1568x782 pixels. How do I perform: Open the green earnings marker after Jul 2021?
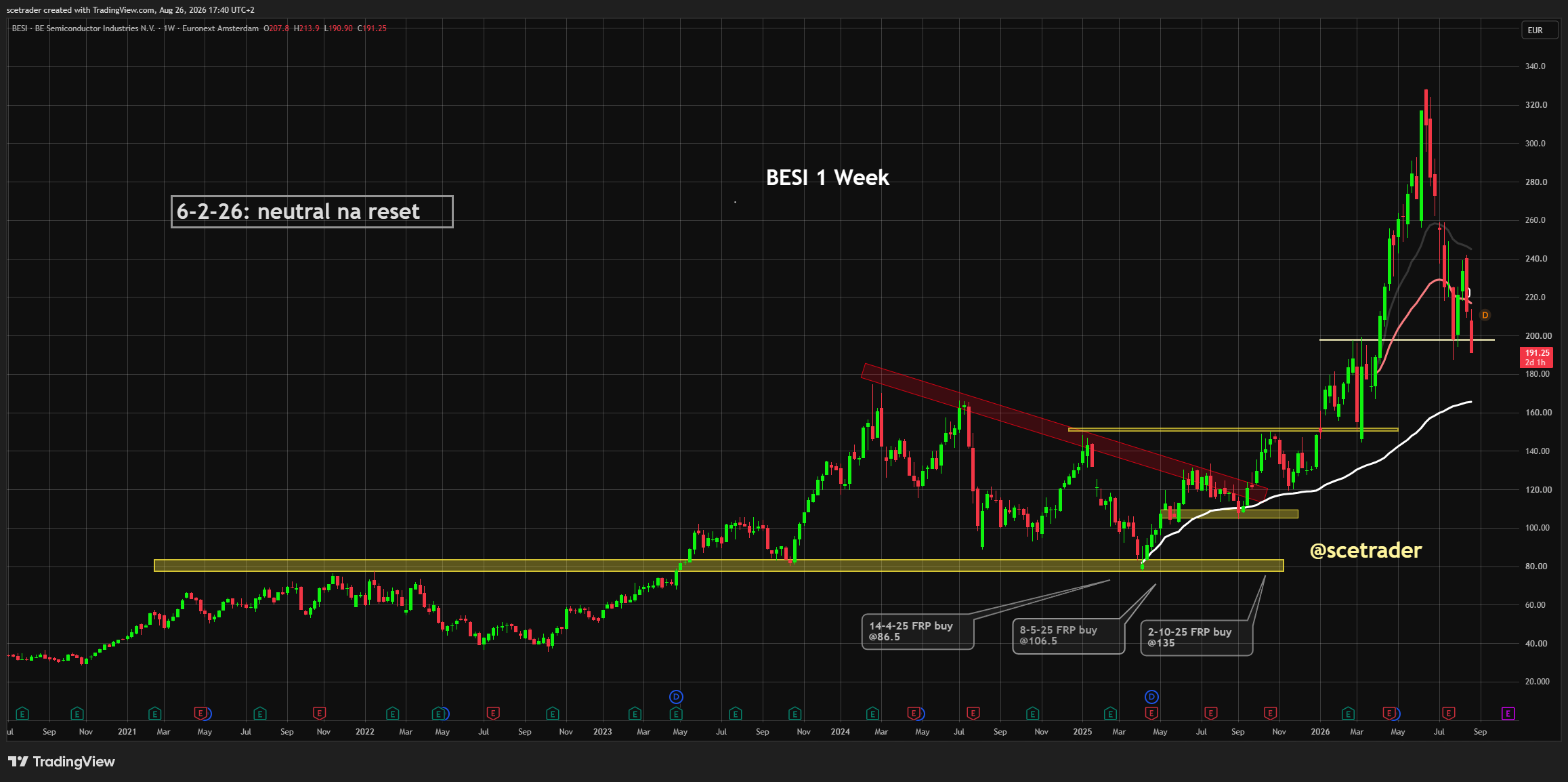click(x=259, y=714)
